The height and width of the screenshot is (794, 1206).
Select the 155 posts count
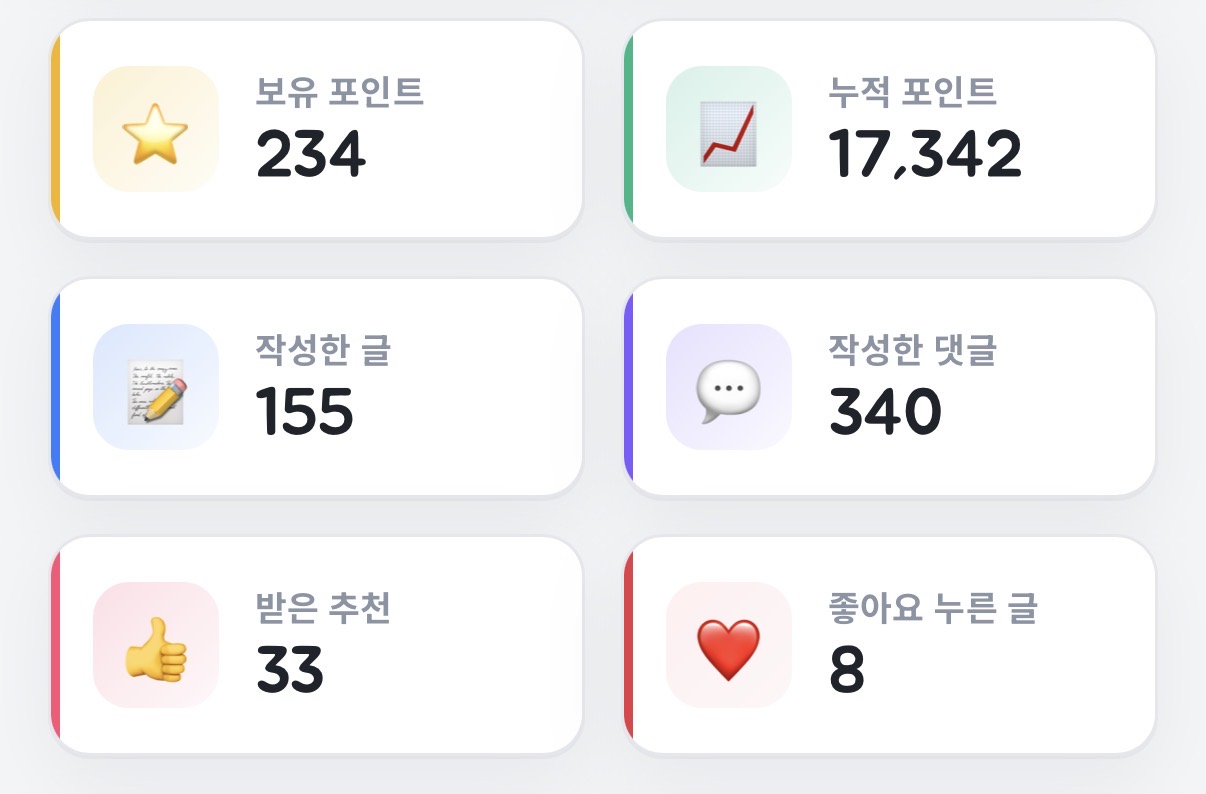pyautogui.click(x=305, y=412)
